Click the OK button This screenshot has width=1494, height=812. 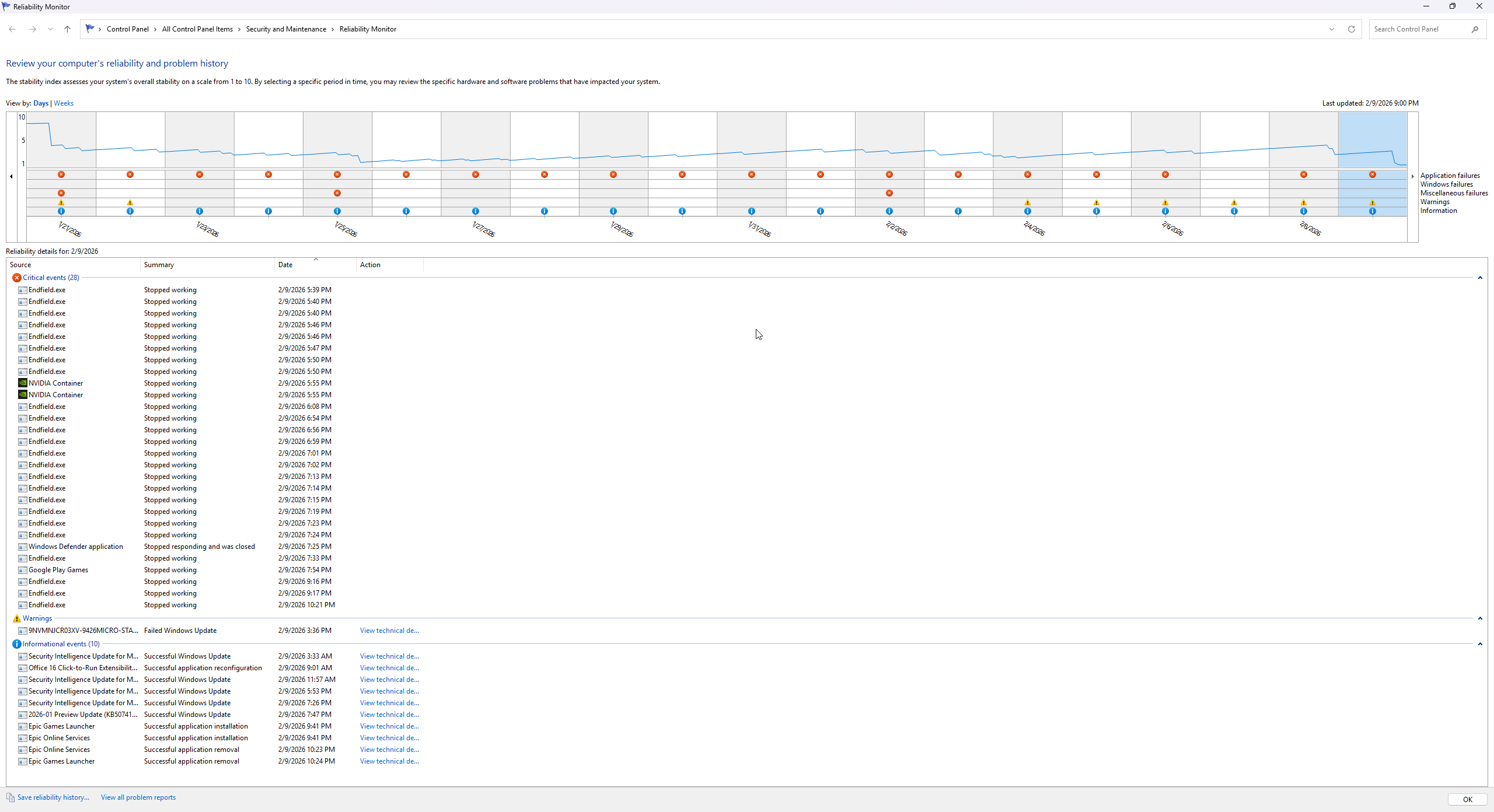1467,800
